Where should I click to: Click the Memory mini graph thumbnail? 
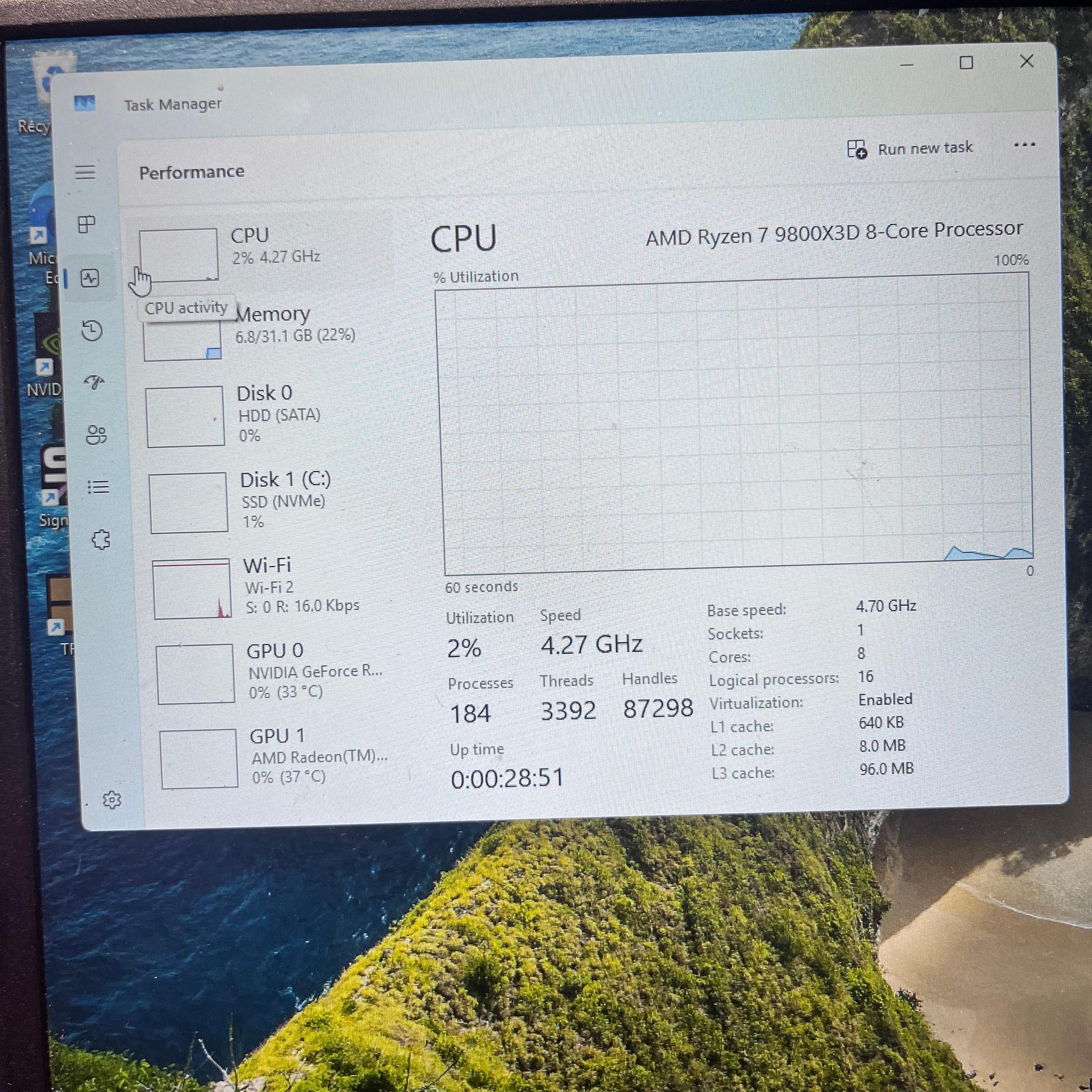click(x=182, y=340)
